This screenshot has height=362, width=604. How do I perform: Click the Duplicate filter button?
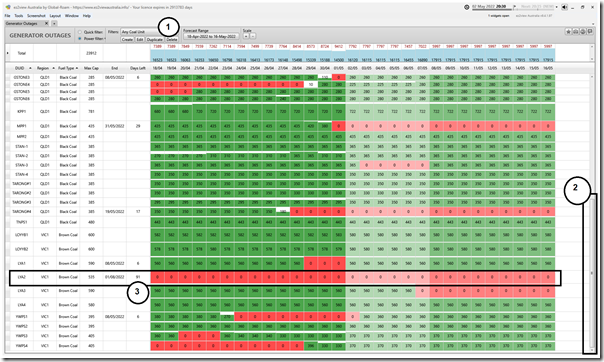(154, 40)
